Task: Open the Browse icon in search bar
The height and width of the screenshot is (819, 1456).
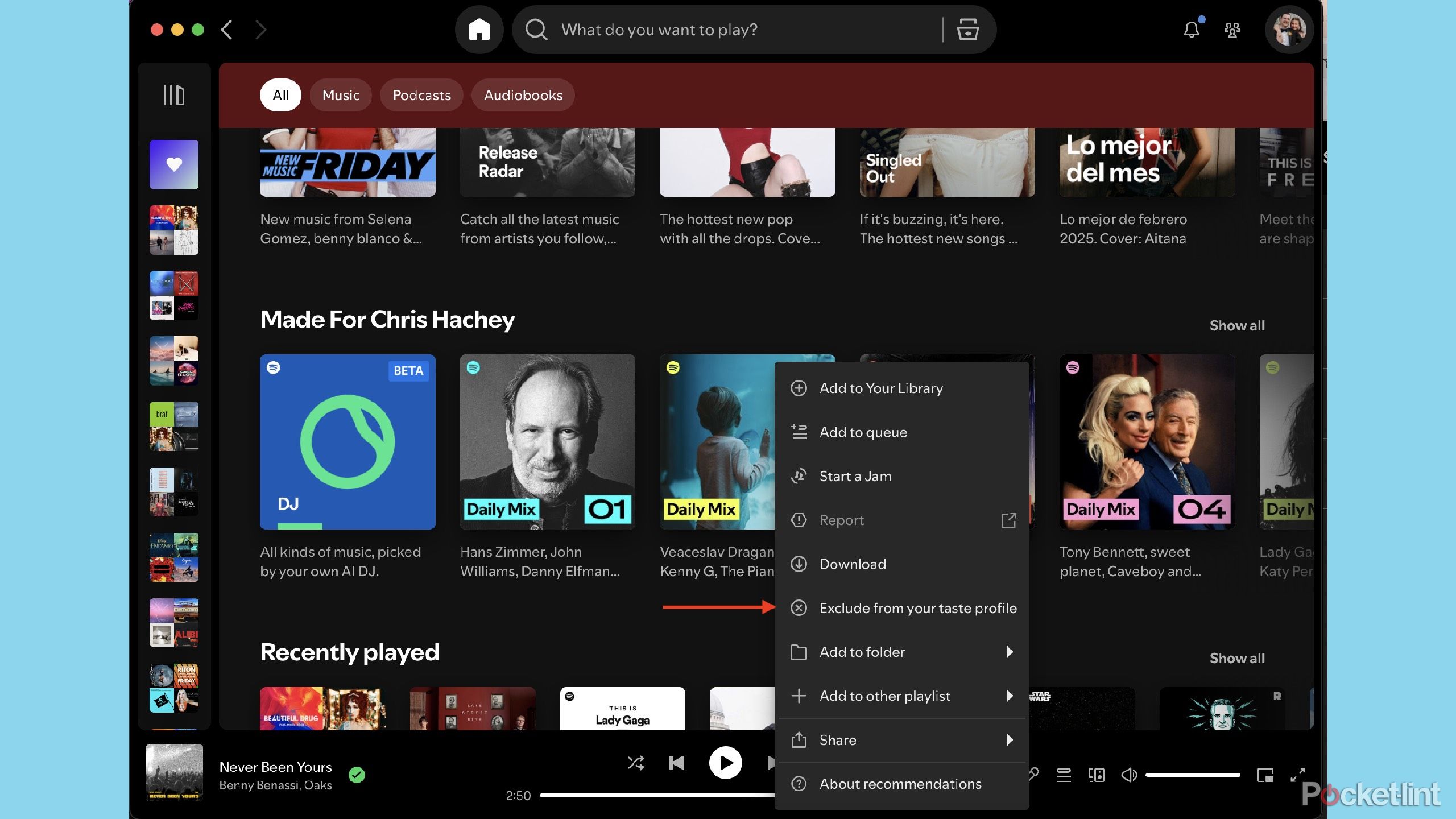Action: 967,30
